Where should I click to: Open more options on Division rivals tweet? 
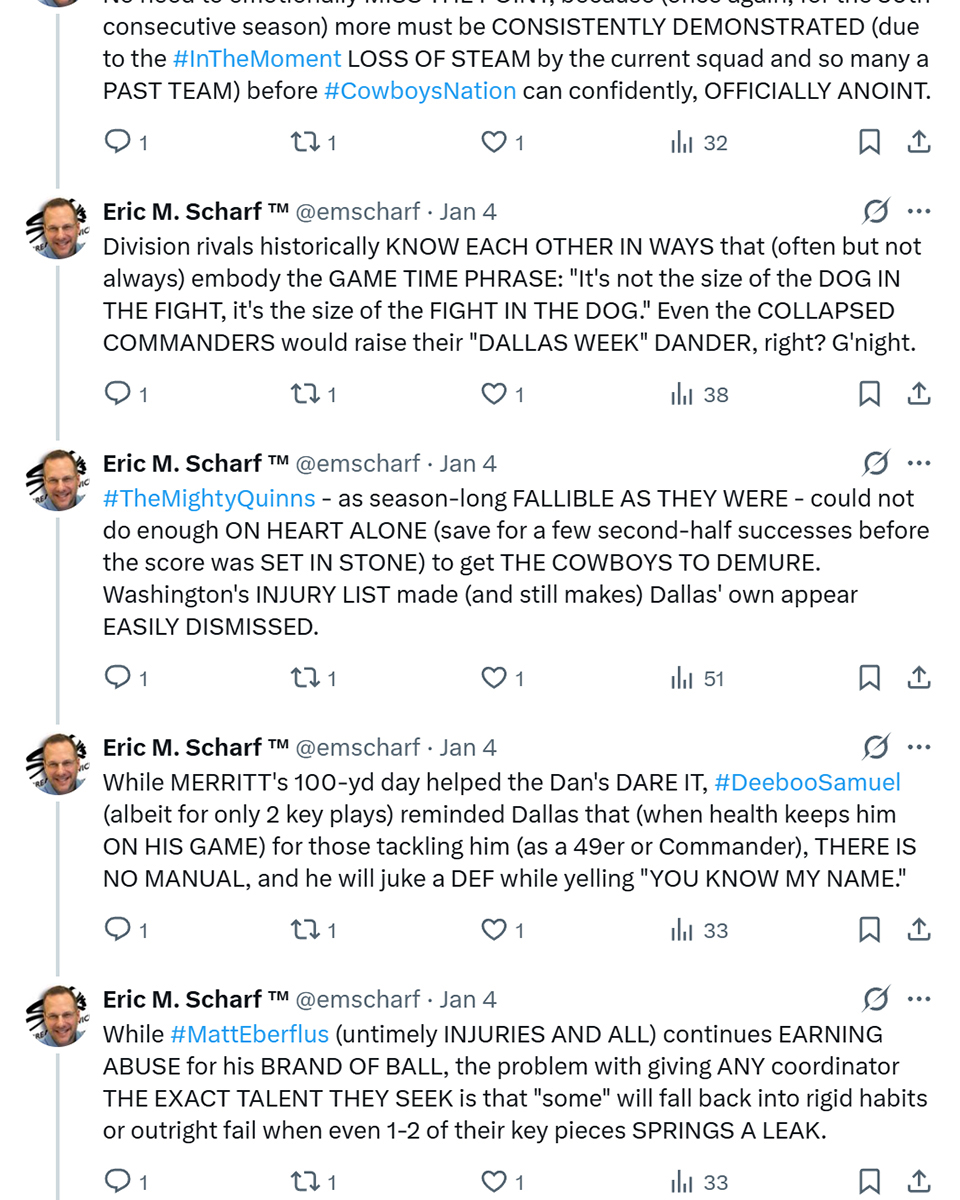pyautogui.click(x=918, y=212)
